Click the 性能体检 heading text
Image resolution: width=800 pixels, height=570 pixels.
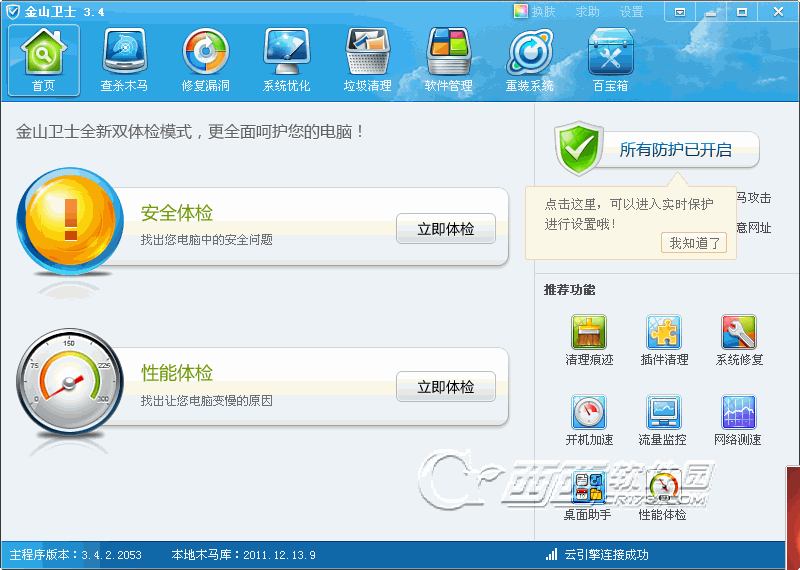pos(177,373)
